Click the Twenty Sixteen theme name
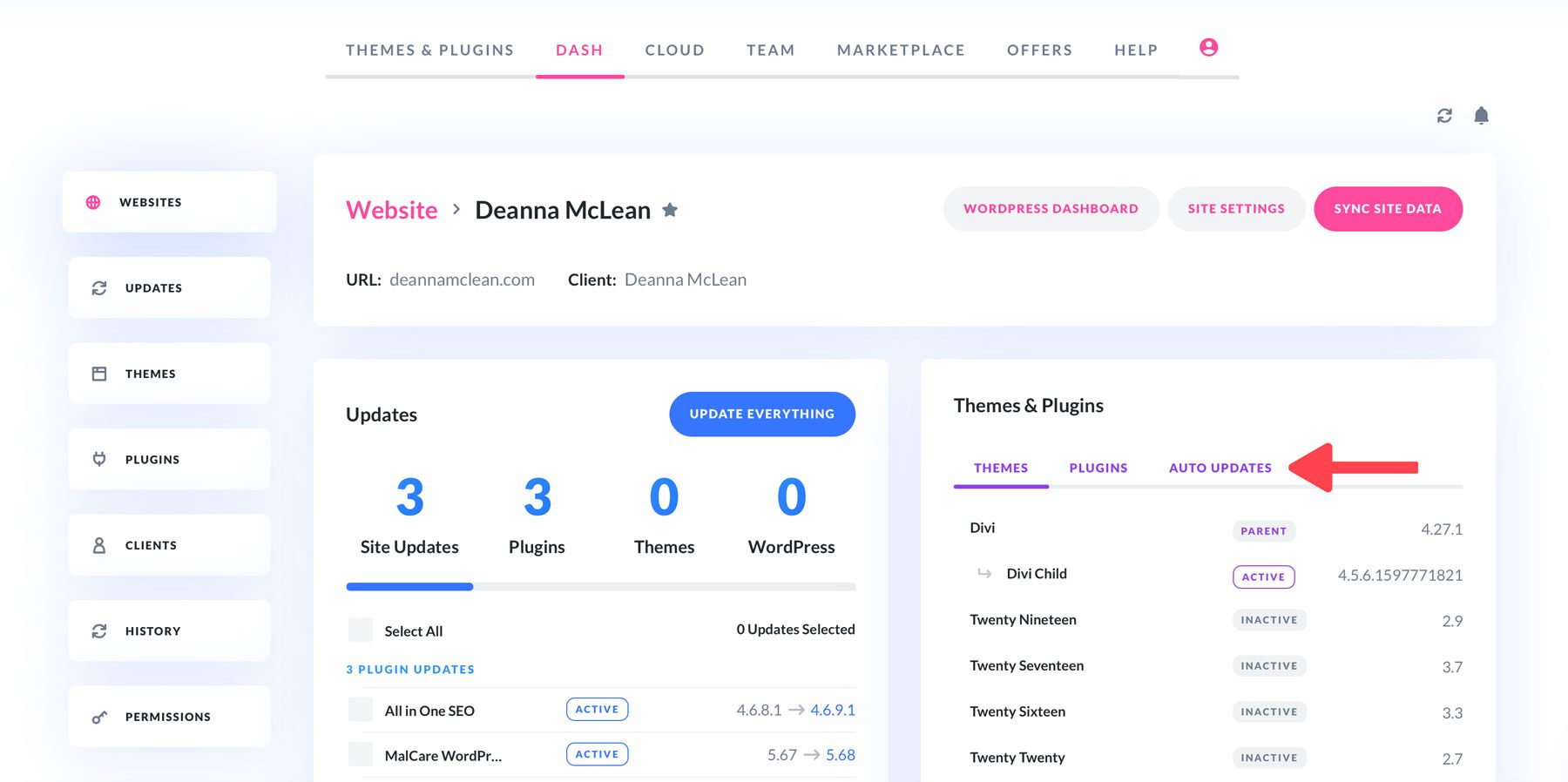The height and width of the screenshot is (782, 1568). [x=1017, y=711]
